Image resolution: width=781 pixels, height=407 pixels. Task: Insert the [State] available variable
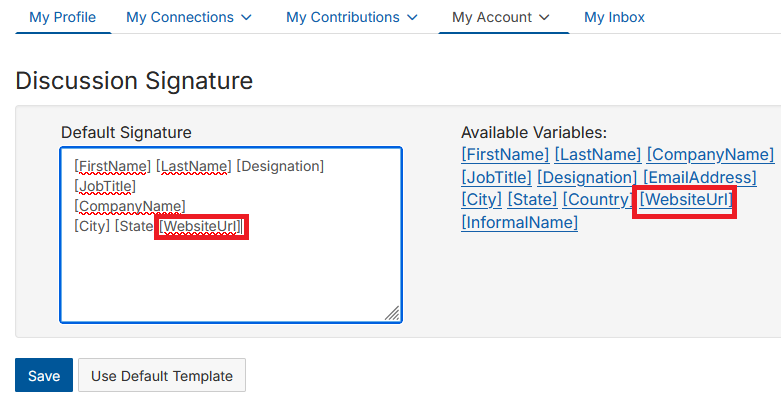pyautogui.click(x=532, y=200)
